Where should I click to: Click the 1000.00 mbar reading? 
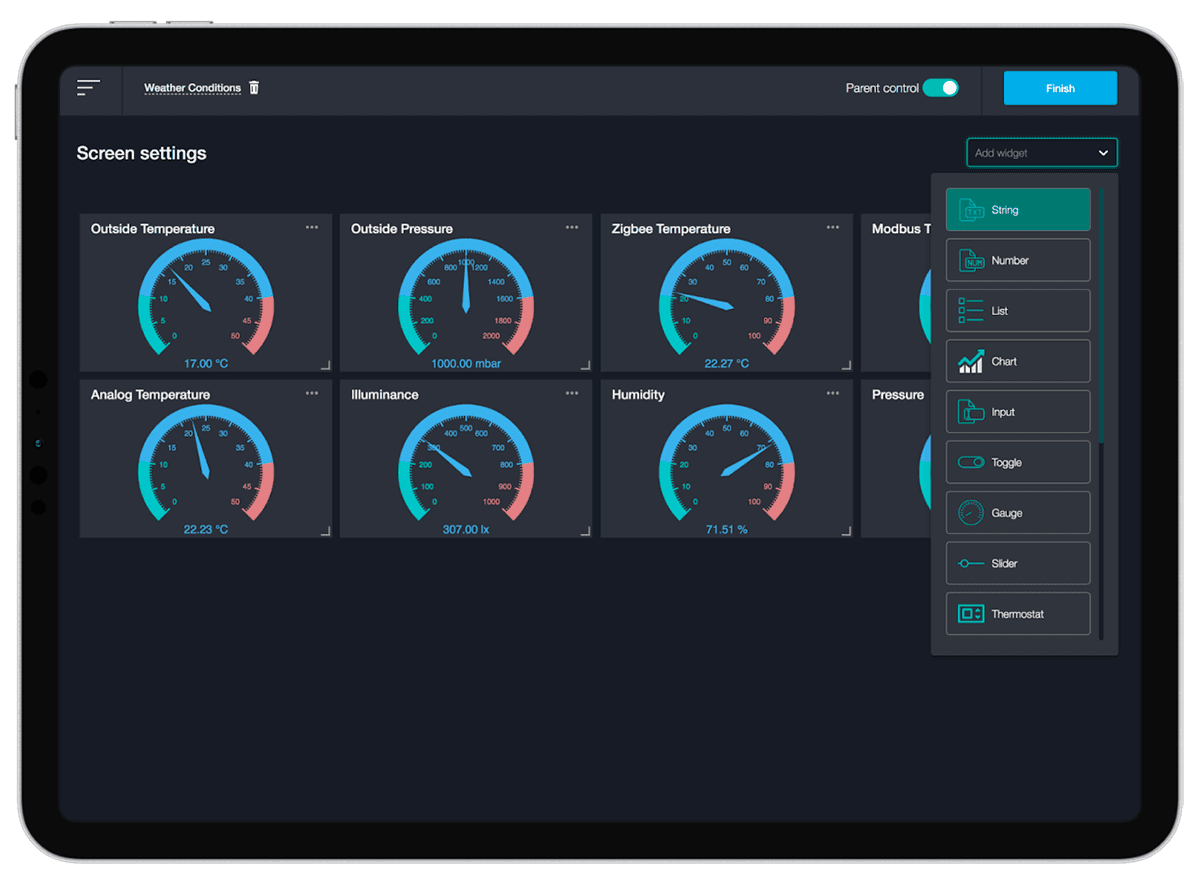[466, 364]
